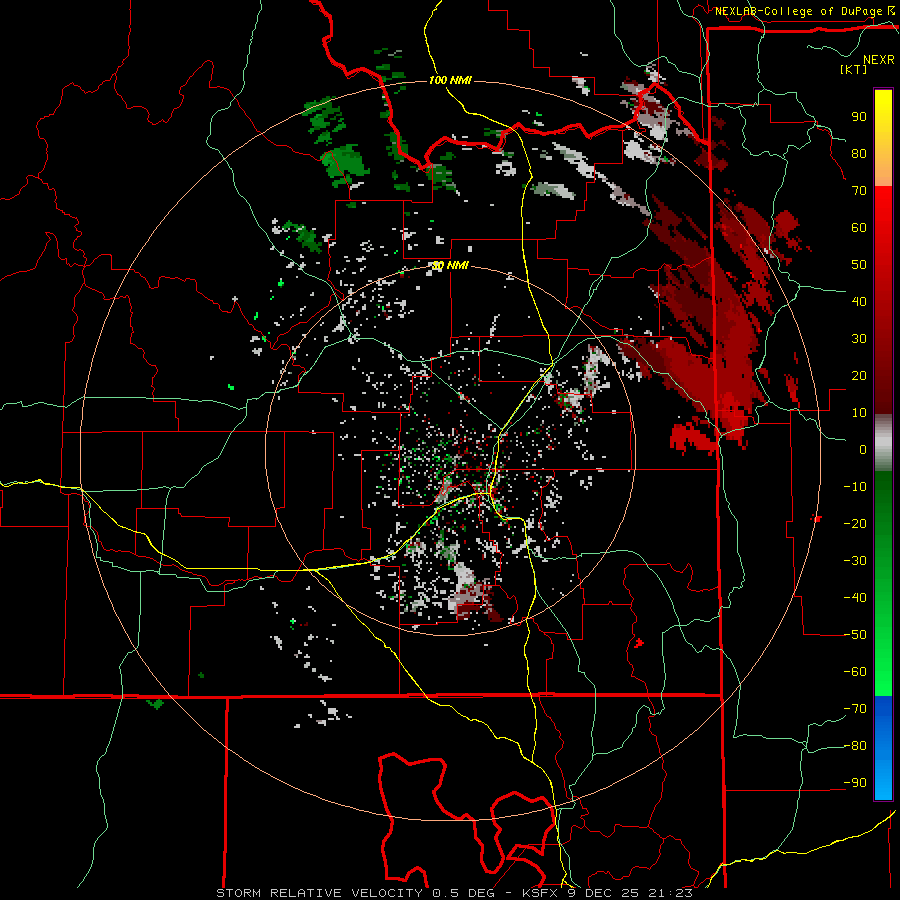Click the -90 value on velocity scale

point(855,783)
